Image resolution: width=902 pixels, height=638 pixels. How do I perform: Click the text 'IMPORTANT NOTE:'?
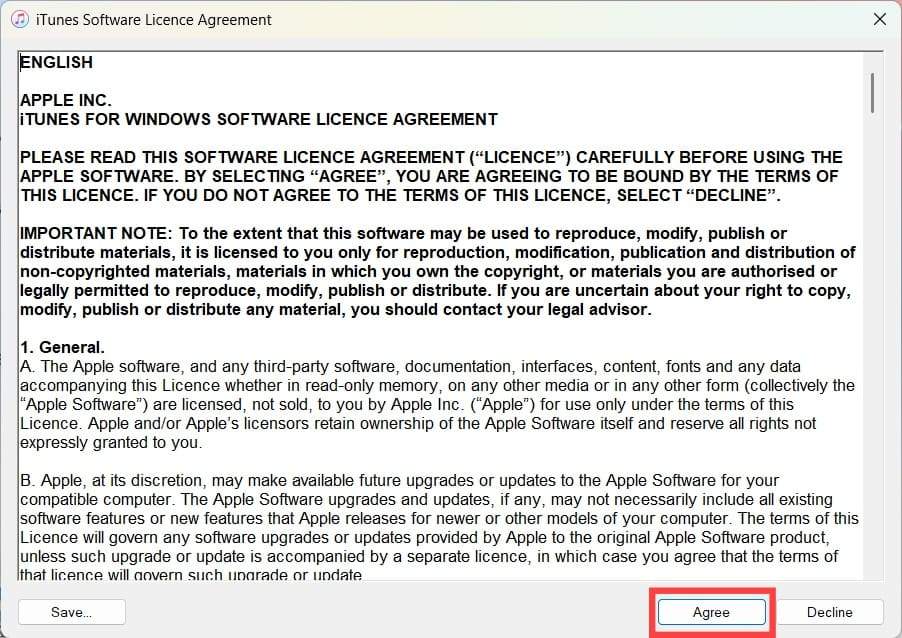[96, 234]
